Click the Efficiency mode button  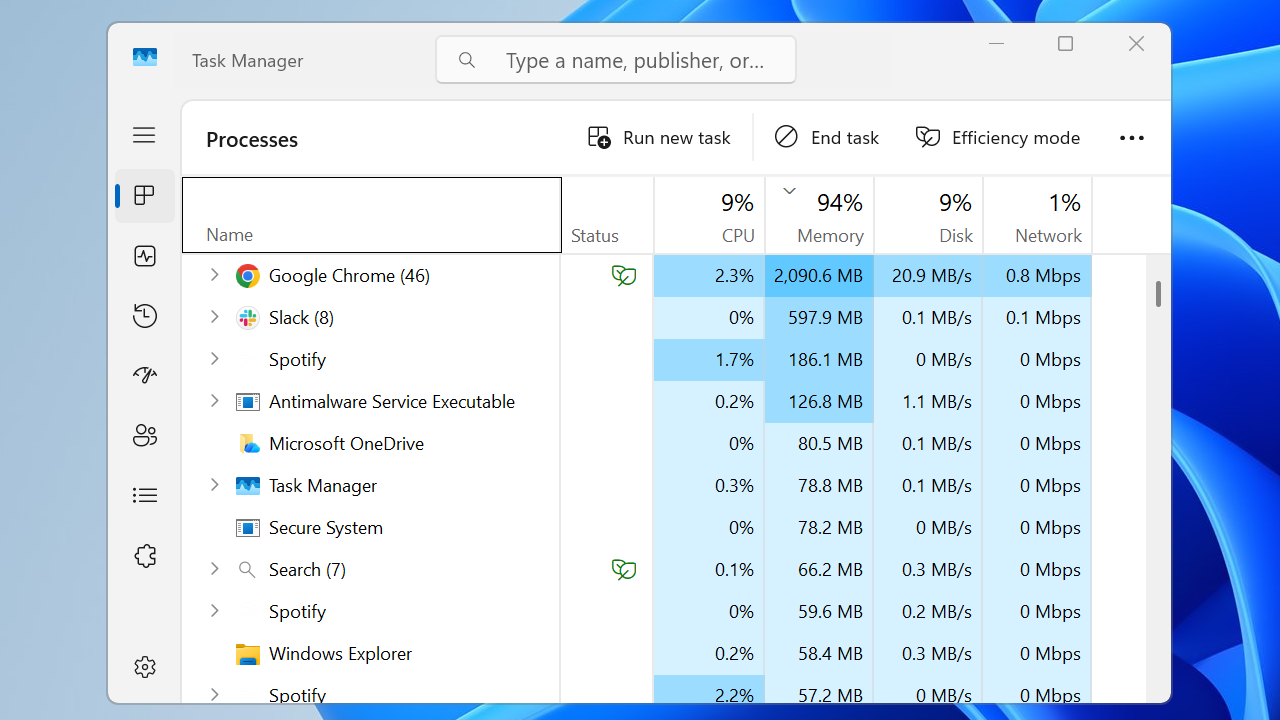coord(998,138)
